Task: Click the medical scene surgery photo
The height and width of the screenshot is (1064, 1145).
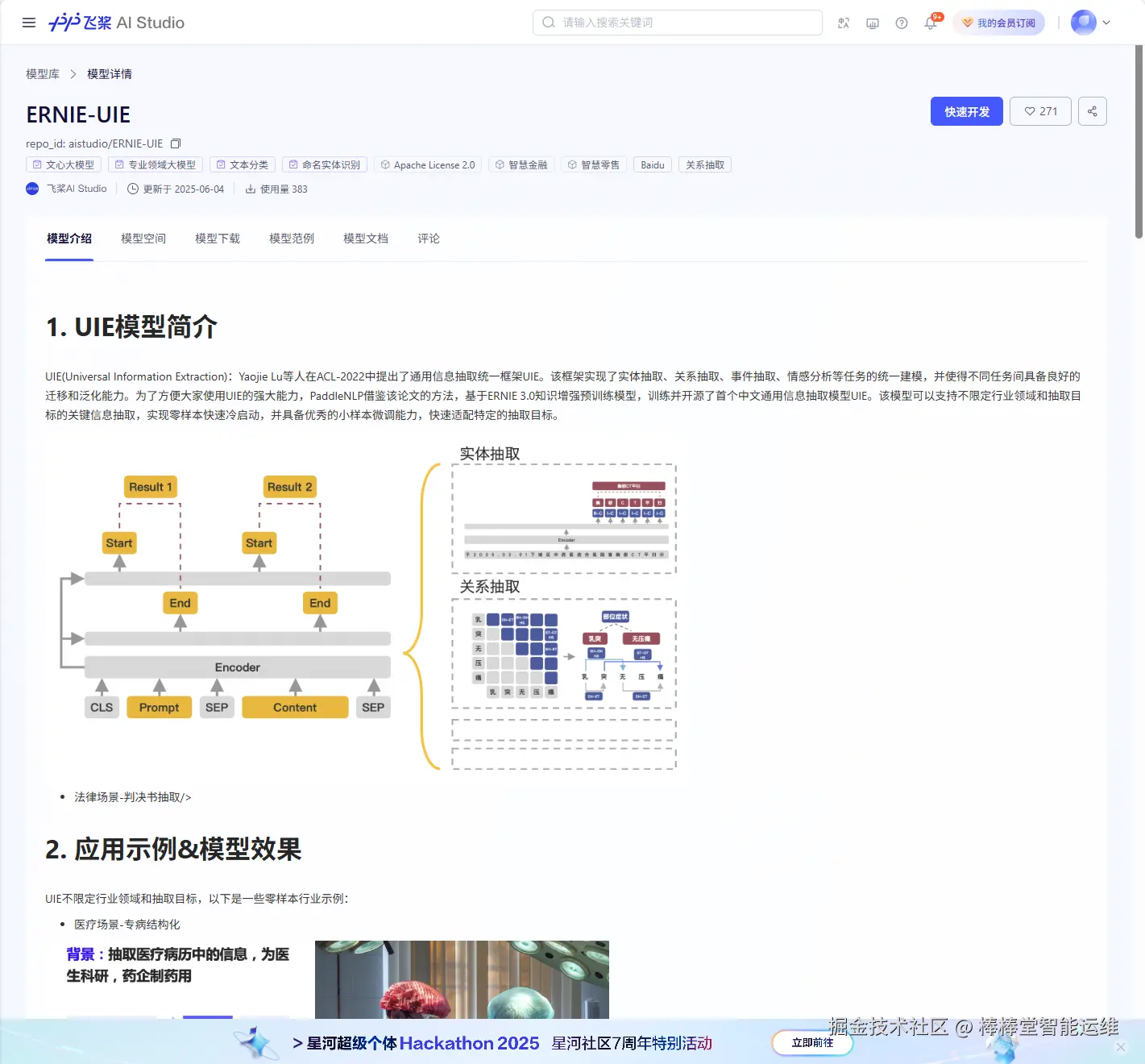Action: tap(462, 979)
